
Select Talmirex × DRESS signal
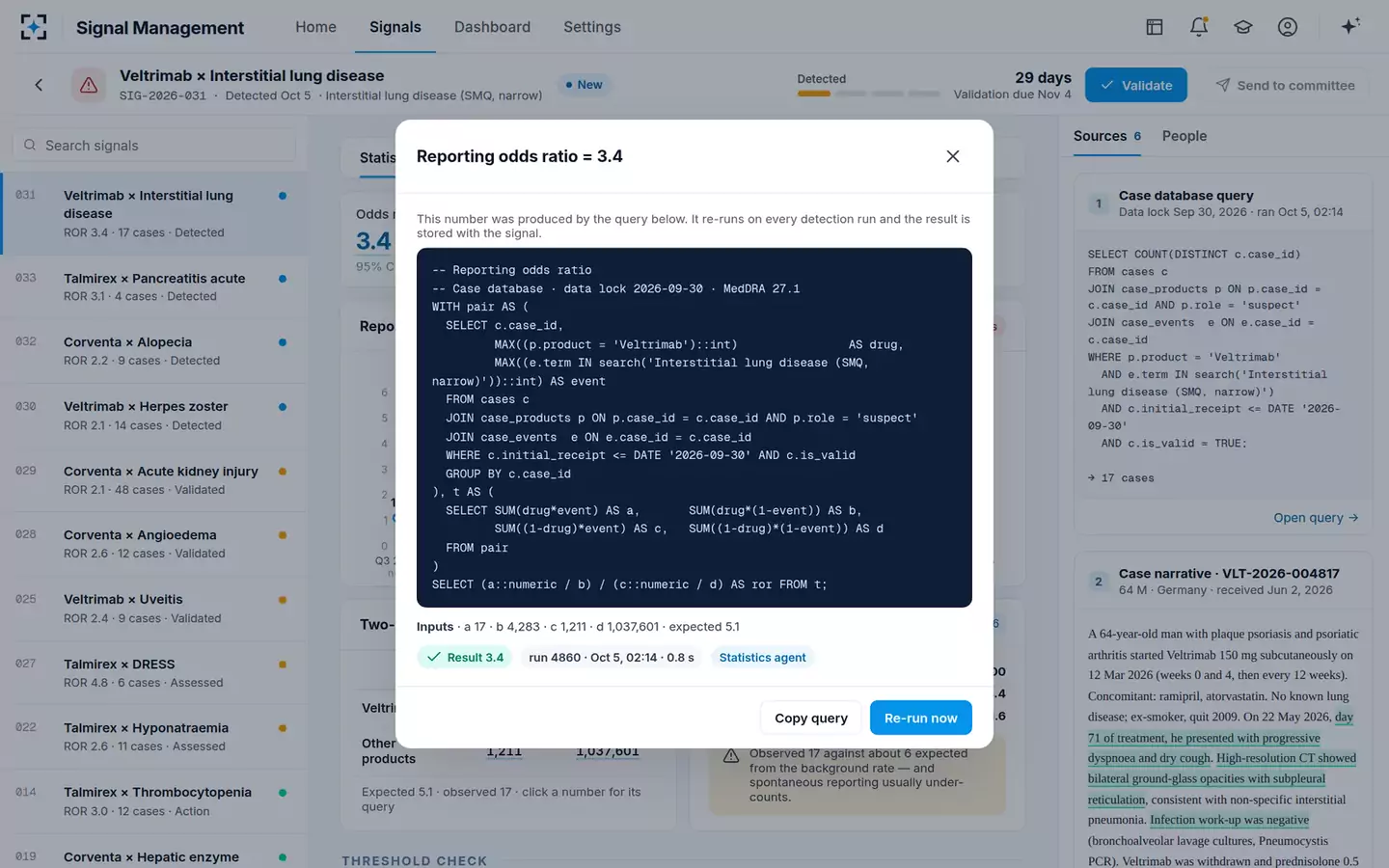point(154,673)
